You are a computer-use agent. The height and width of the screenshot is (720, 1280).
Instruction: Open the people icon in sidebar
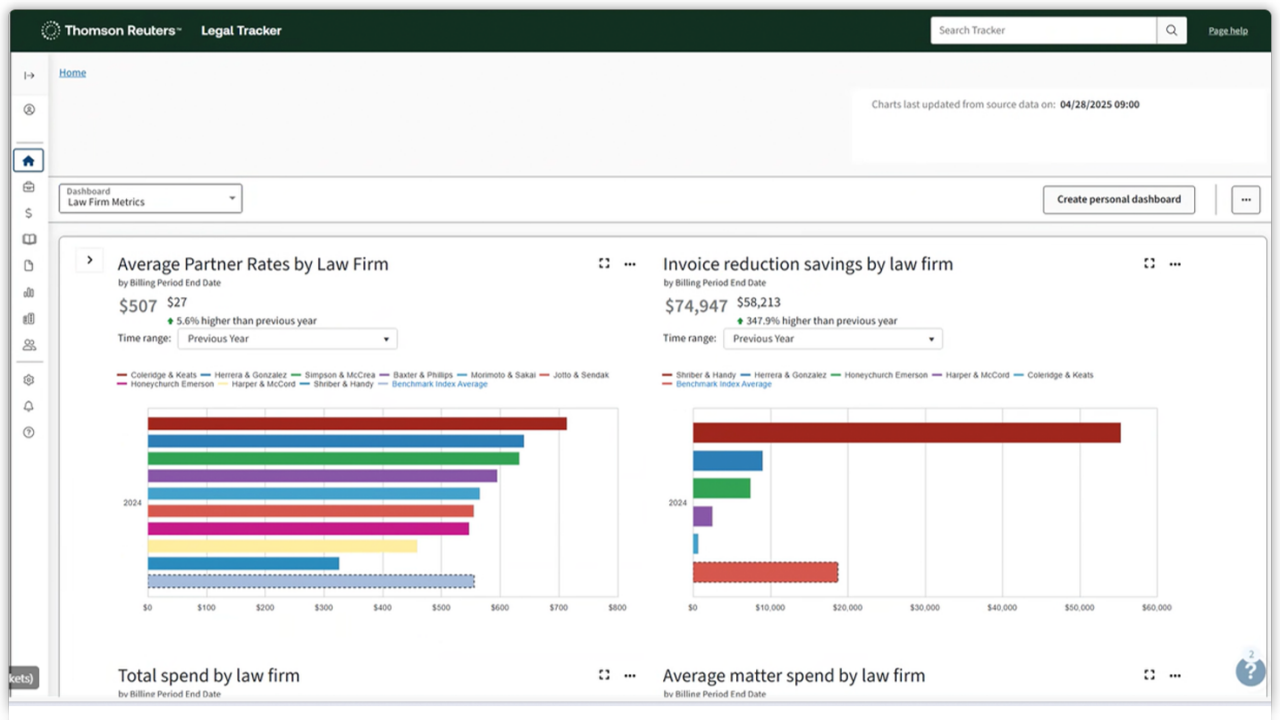point(29,345)
